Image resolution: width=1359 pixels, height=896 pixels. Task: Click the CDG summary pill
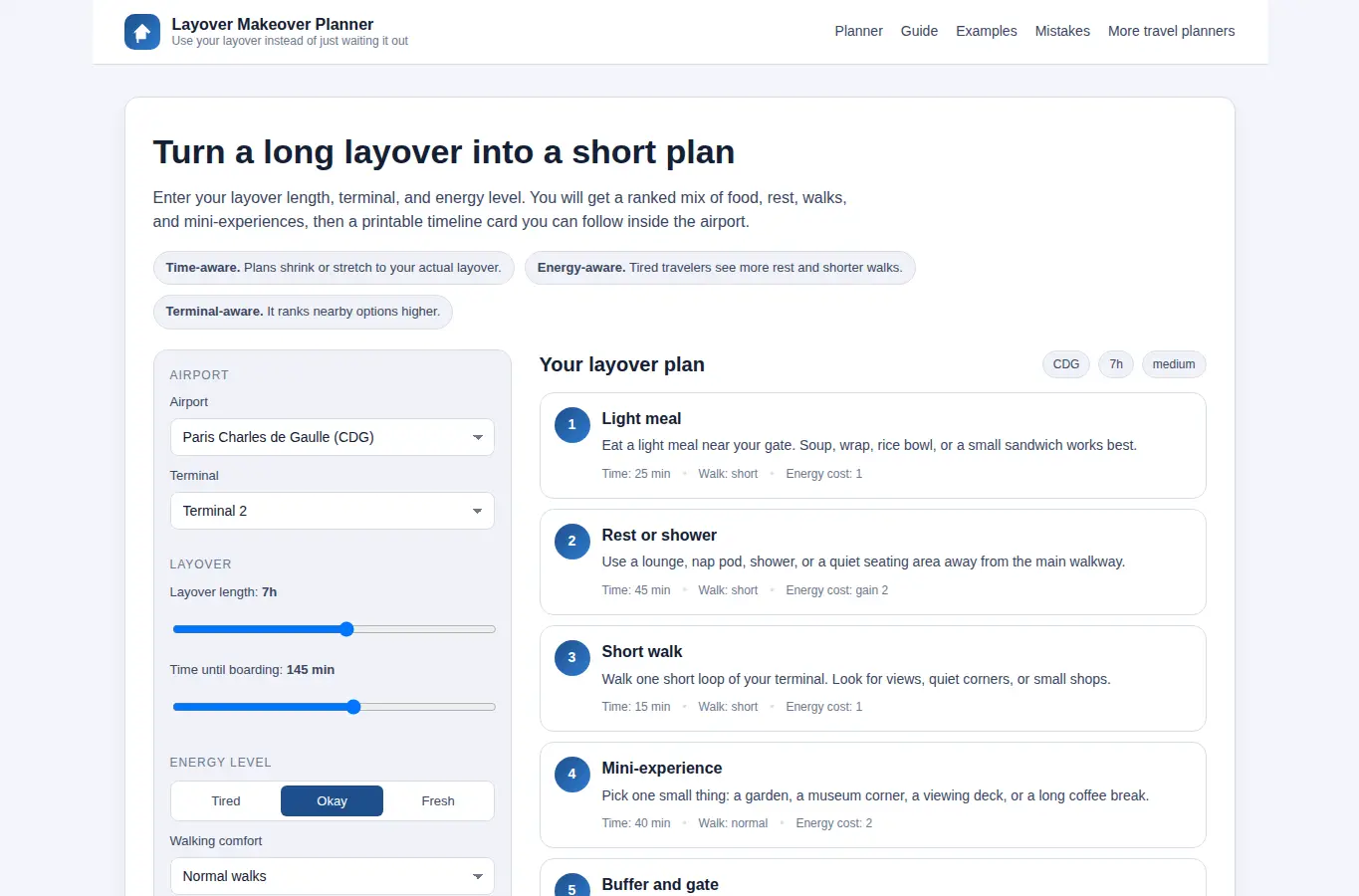tap(1066, 364)
